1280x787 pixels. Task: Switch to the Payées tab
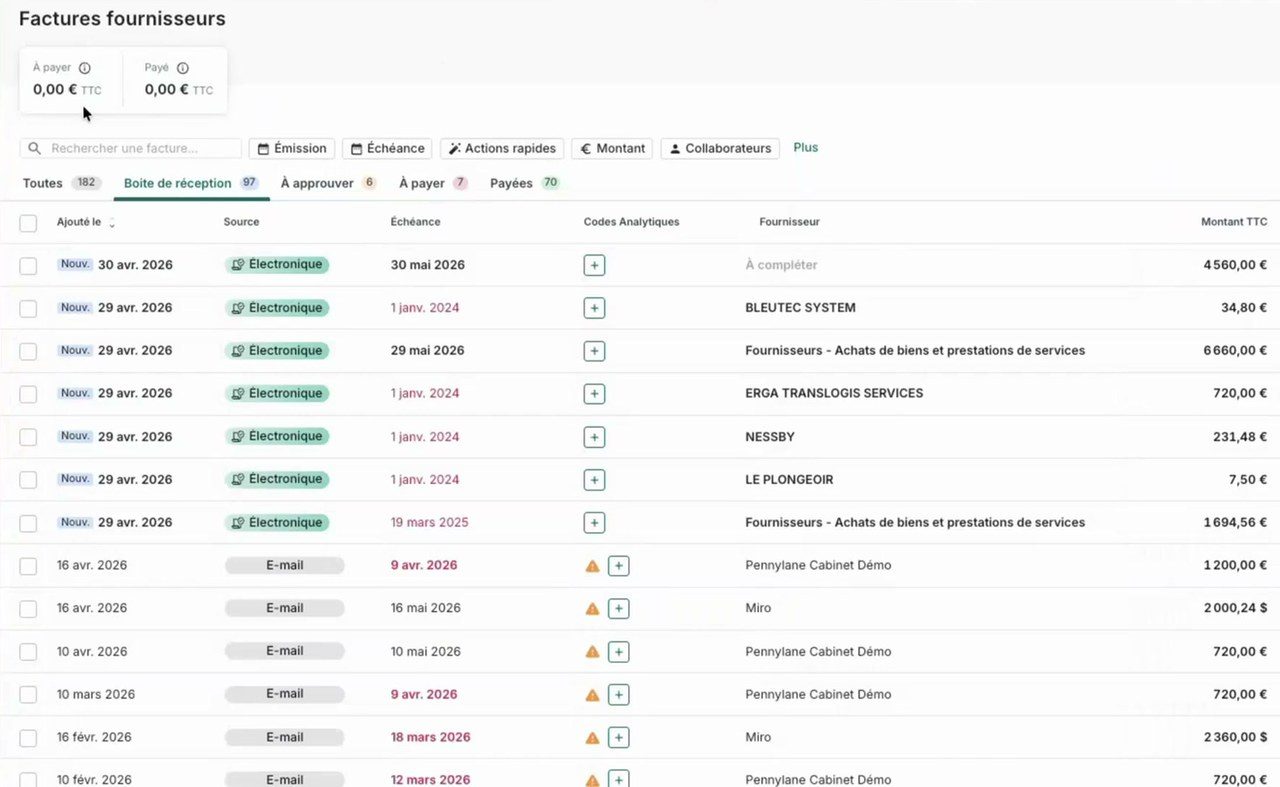point(525,183)
